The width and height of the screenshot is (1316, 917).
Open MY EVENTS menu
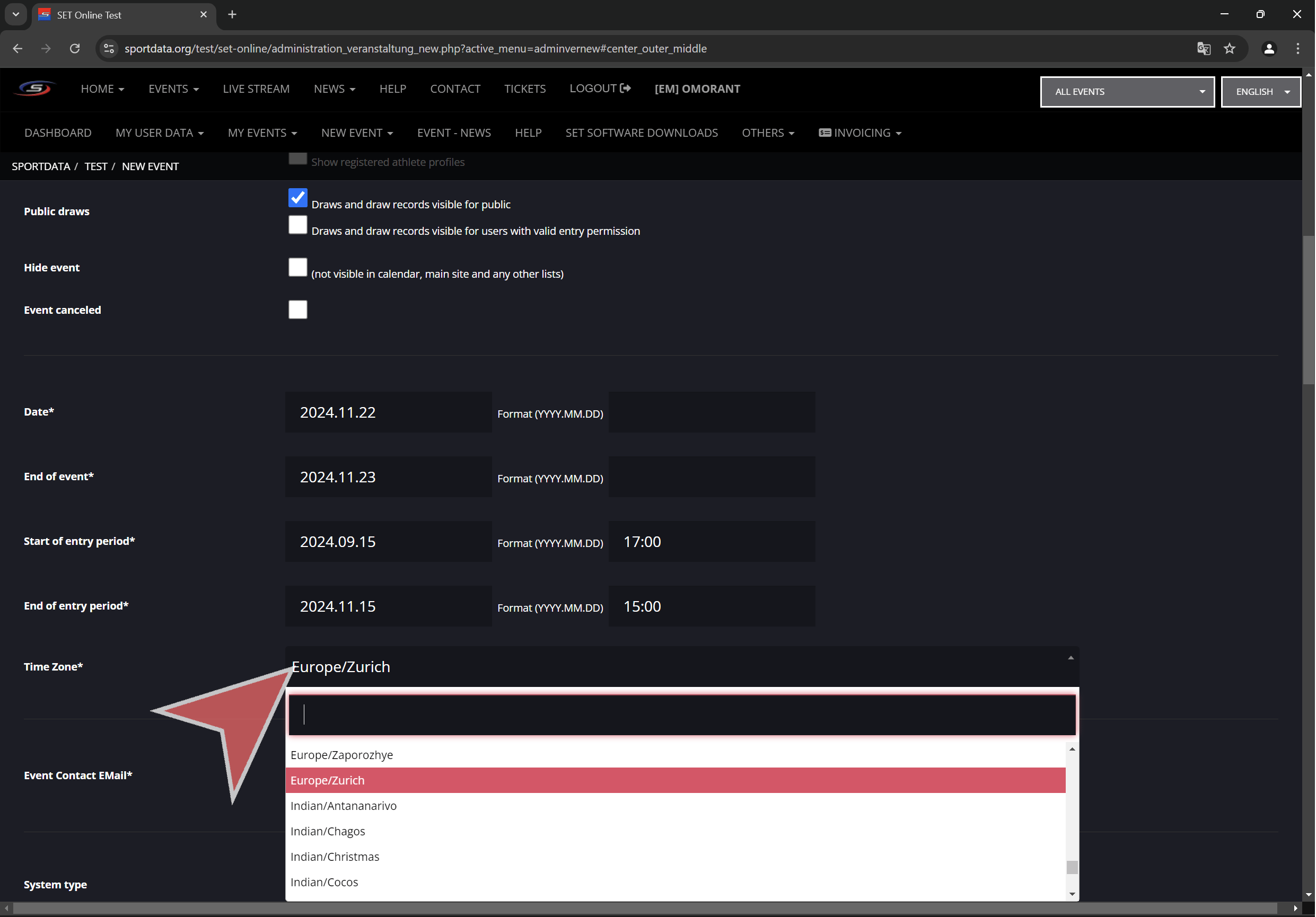262,133
